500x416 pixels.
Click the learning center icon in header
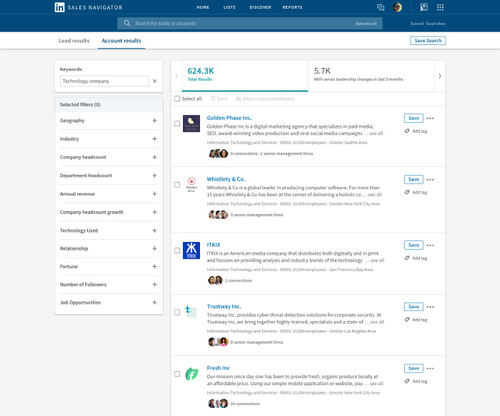pos(424,7)
